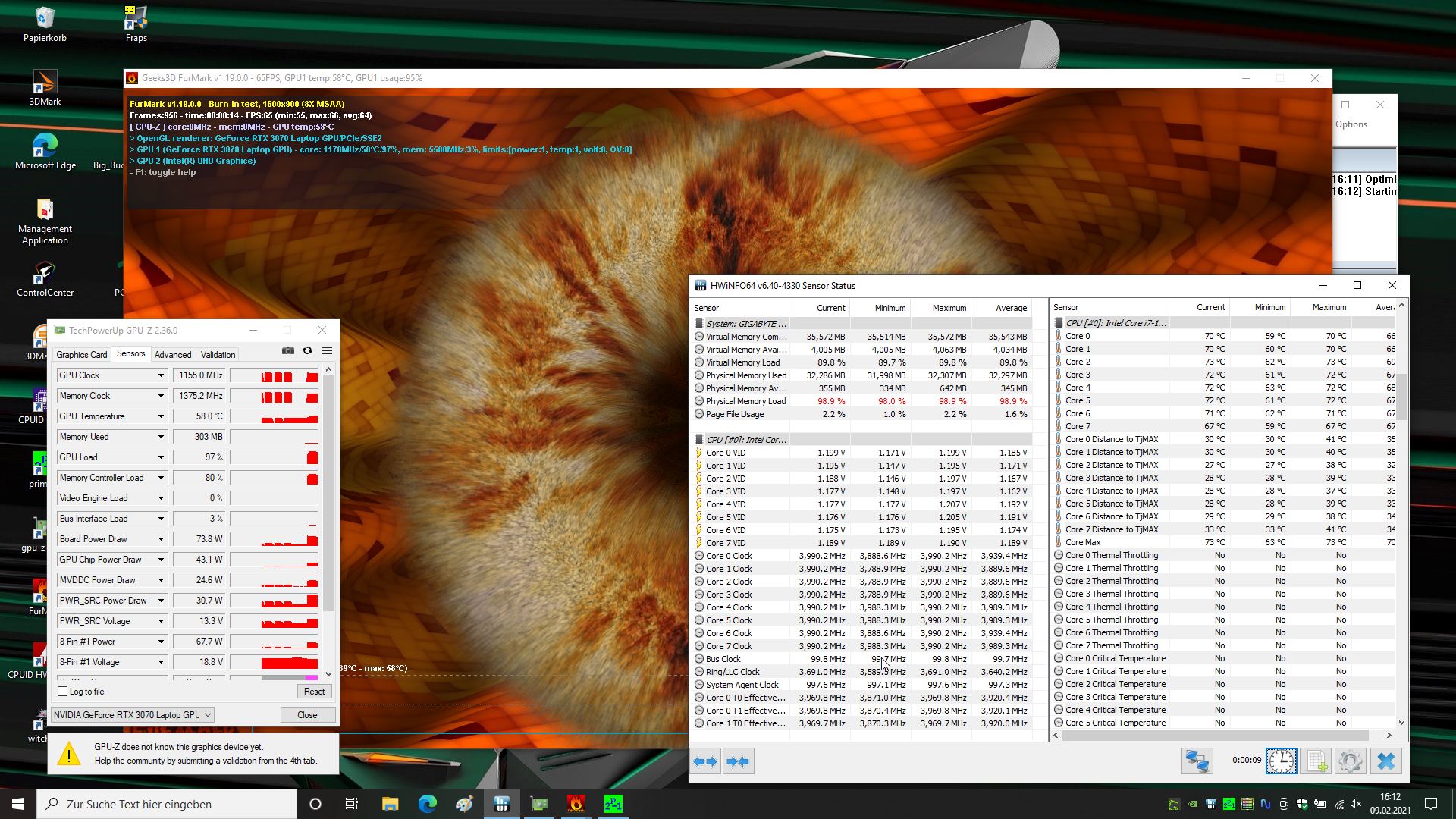Image resolution: width=1456 pixels, height=819 pixels.
Task: Select the Ring/LLC Clock row
Action: (x=862, y=672)
